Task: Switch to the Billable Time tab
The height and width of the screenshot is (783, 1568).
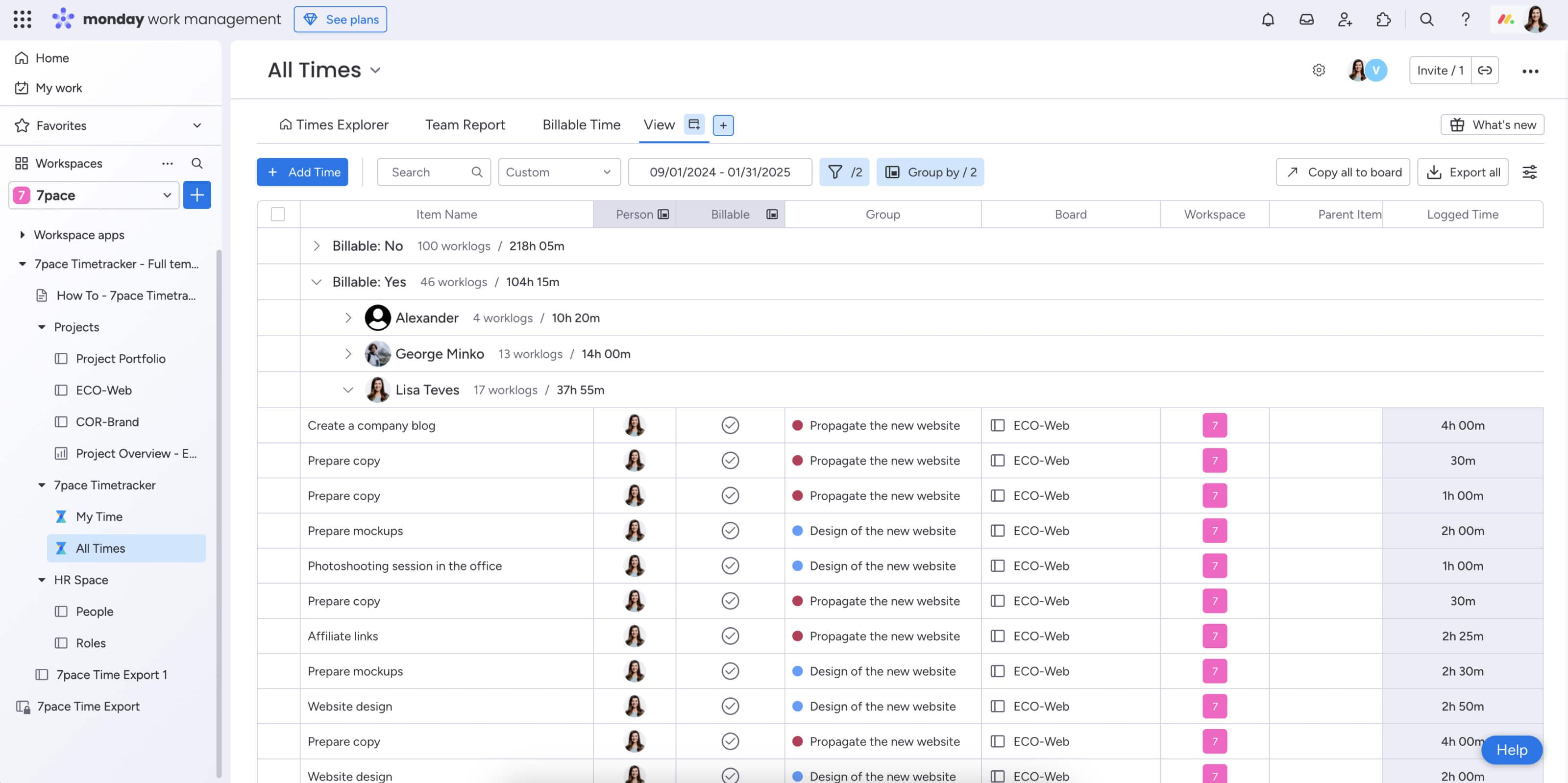Action: (x=581, y=125)
